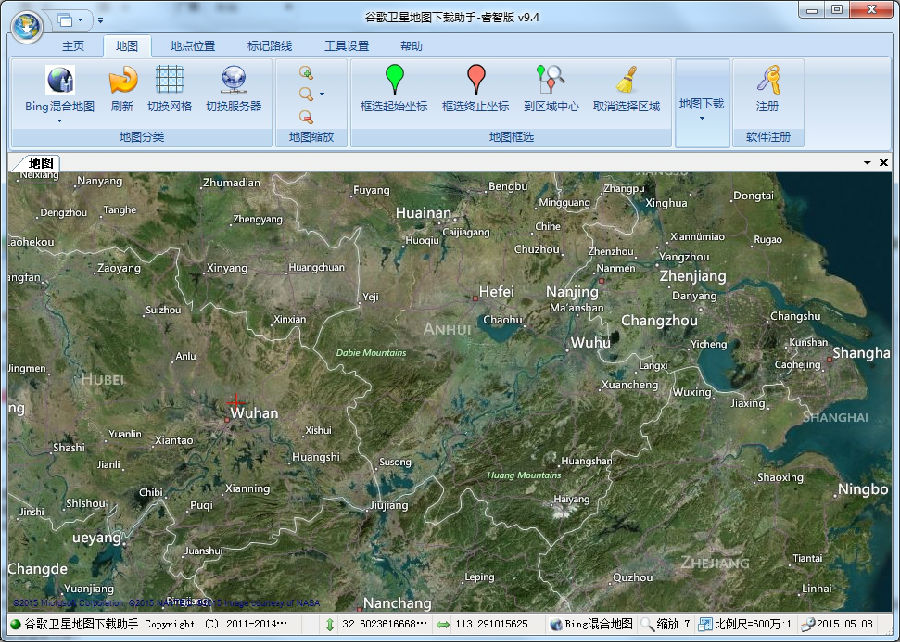Open the 地图下载 dropdown button
This screenshot has height=642, width=900.
[x=702, y=103]
